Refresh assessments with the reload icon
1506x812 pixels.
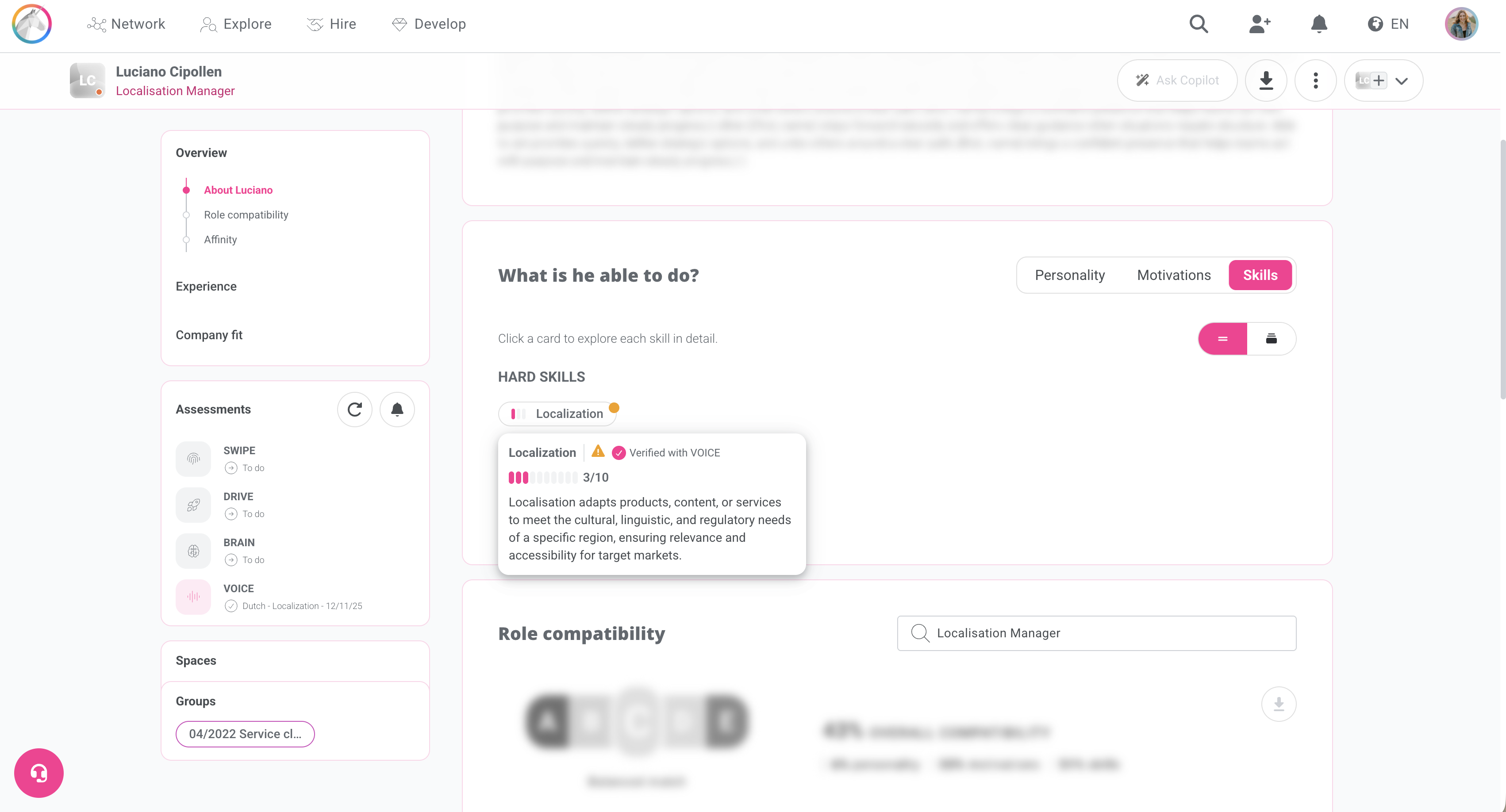(355, 409)
